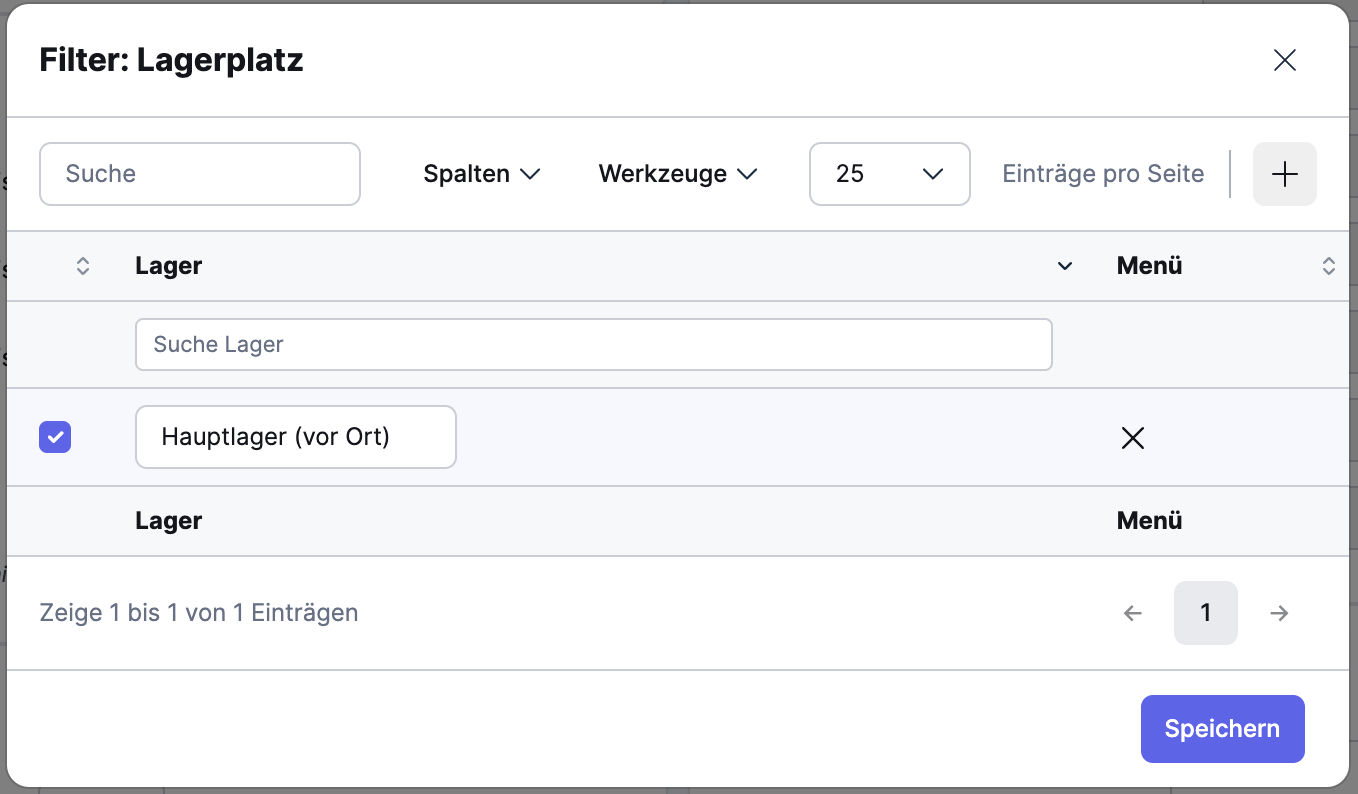Click the Menü header in the bottom row
The width and height of the screenshot is (1358, 794).
[1148, 521]
